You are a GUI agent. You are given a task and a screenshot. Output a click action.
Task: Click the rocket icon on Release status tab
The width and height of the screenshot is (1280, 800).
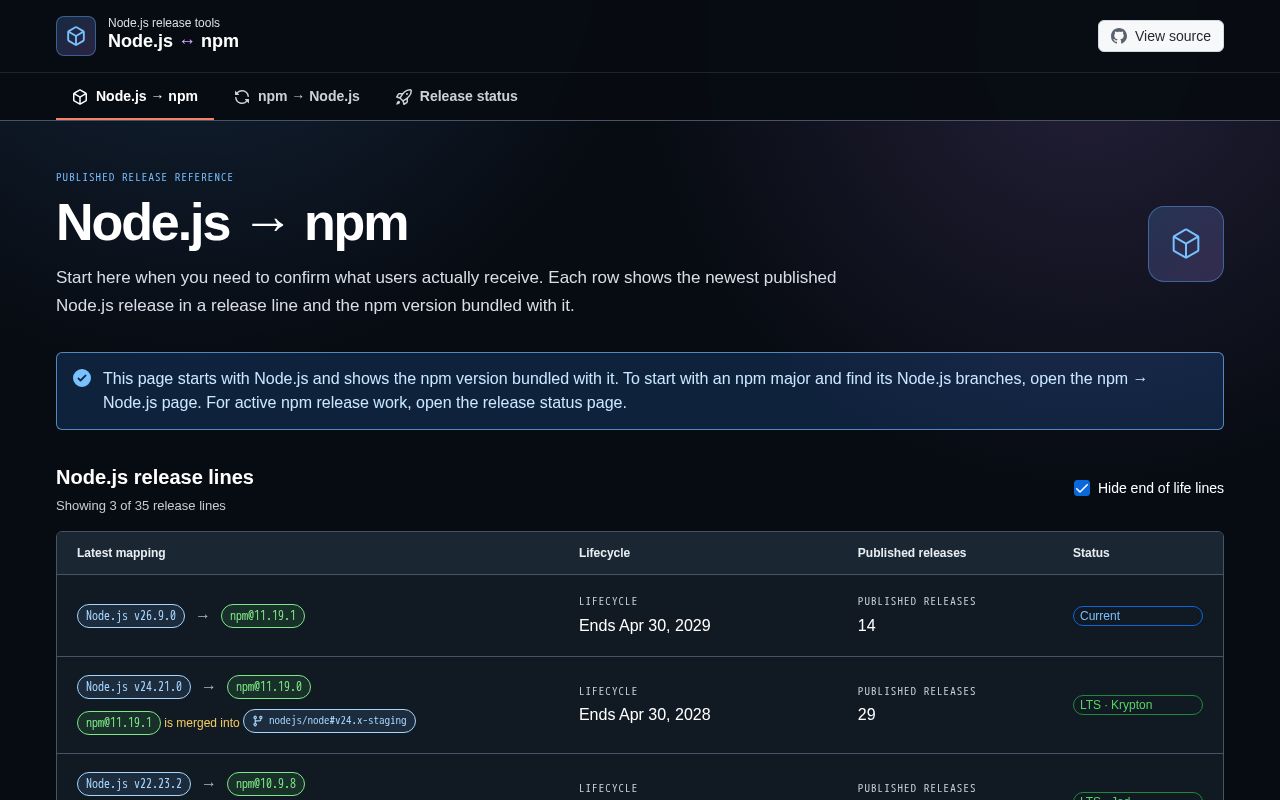pyautogui.click(x=404, y=97)
